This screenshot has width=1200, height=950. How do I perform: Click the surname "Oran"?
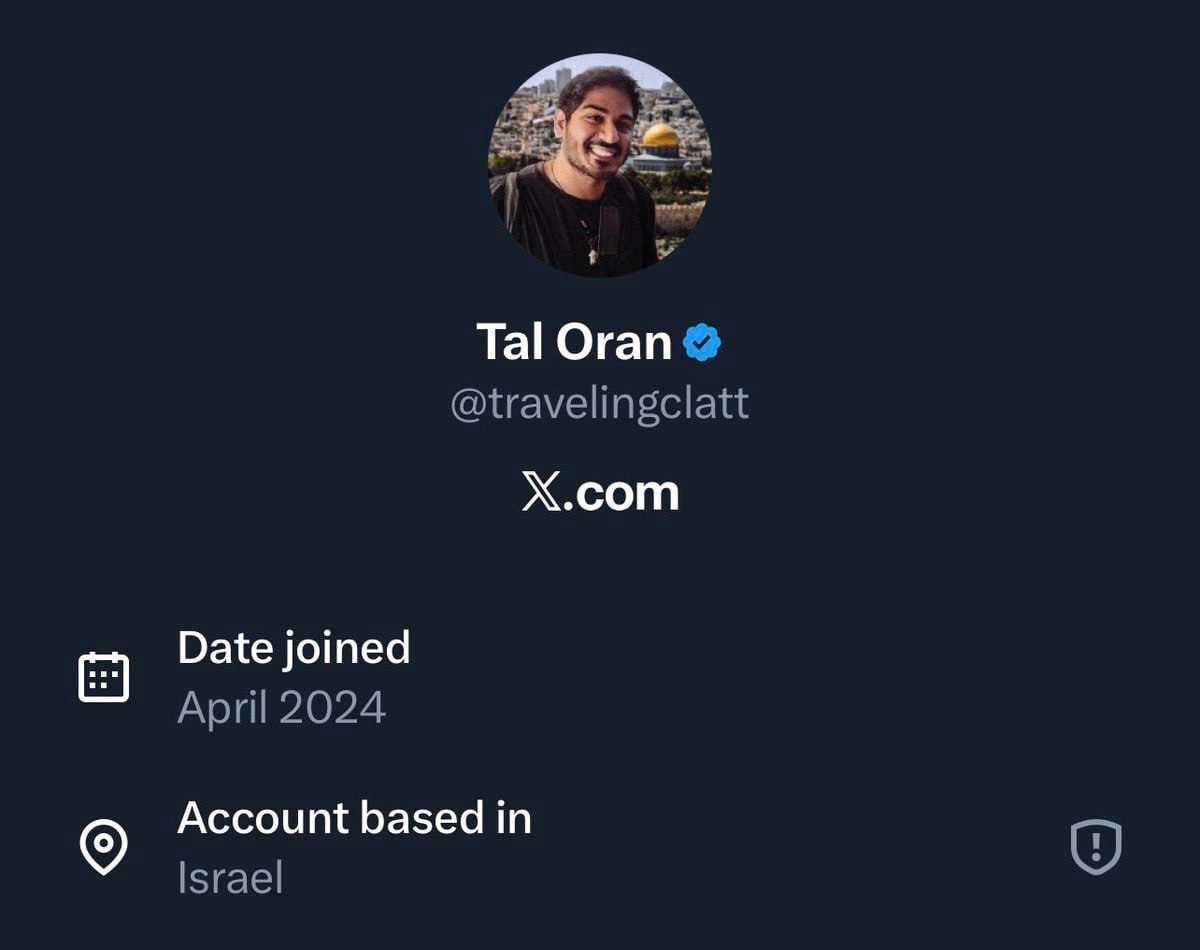tap(613, 343)
